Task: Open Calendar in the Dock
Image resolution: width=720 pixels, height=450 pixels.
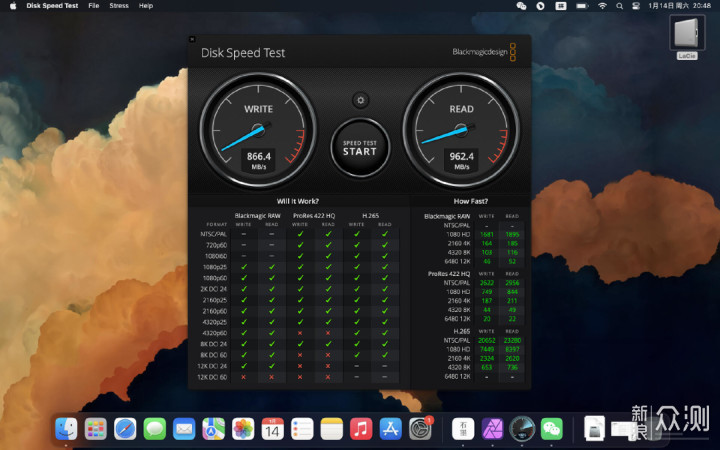Action: tap(272, 429)
